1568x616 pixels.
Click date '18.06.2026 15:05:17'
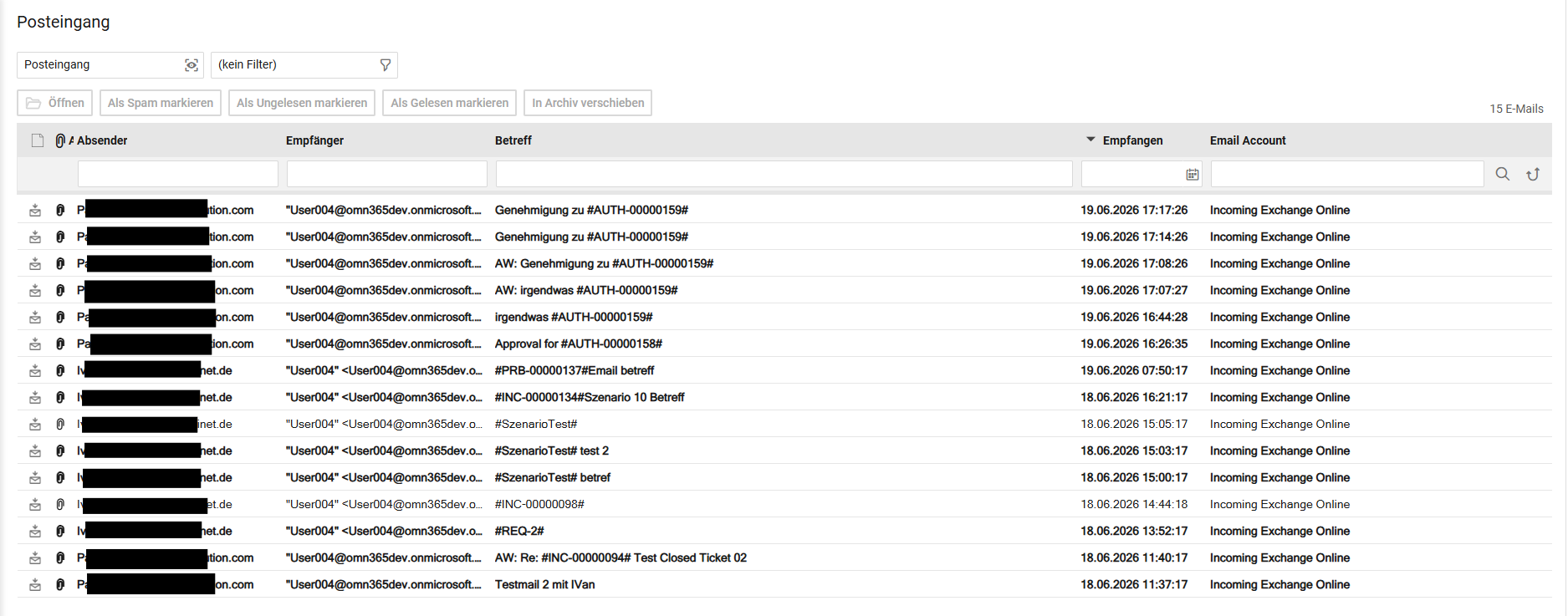pyautogui.click(x=1134, y=424)
